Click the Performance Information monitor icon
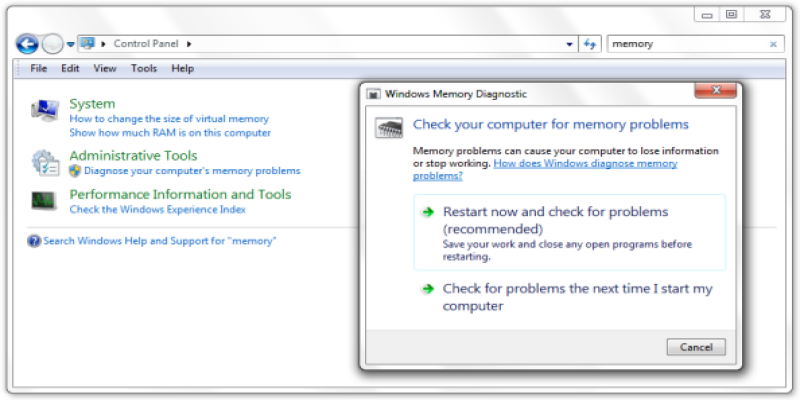800x400 pixels. point(44,201)
